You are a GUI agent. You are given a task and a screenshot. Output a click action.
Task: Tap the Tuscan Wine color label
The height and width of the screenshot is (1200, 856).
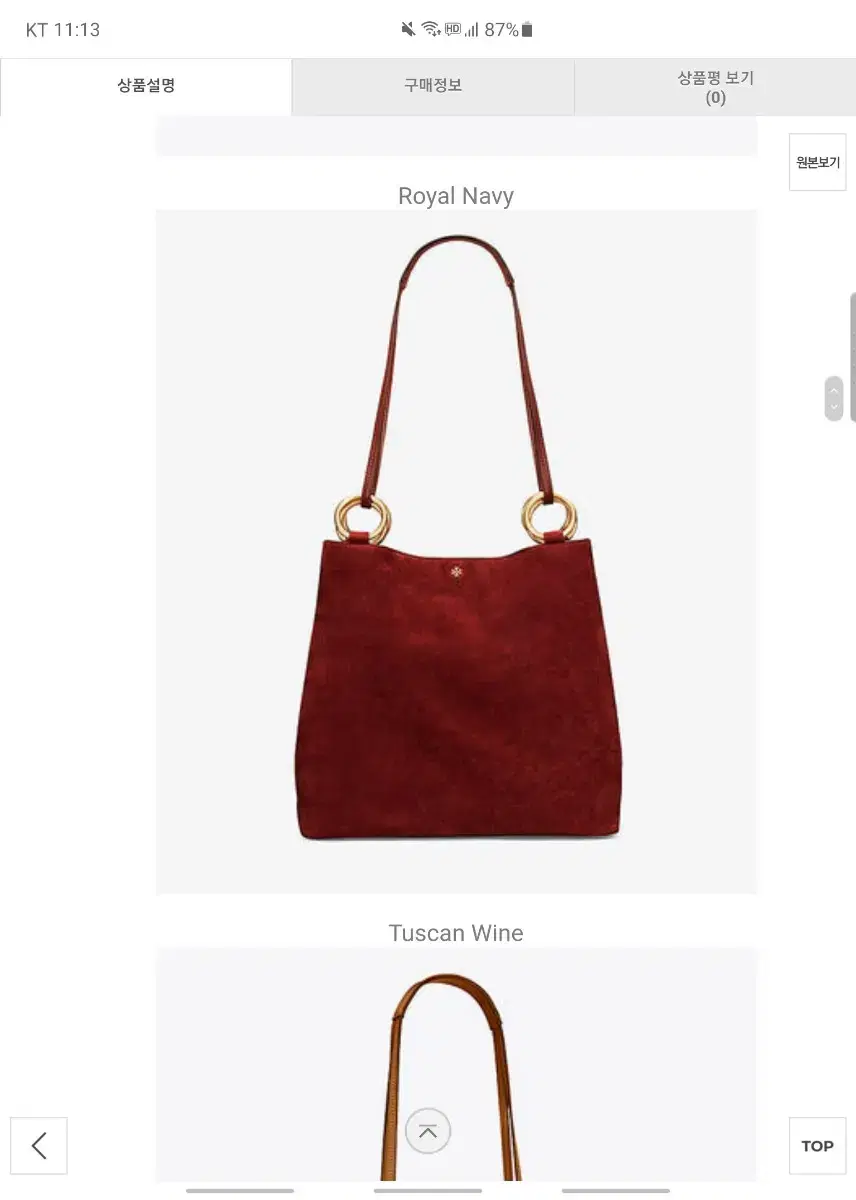456,933
